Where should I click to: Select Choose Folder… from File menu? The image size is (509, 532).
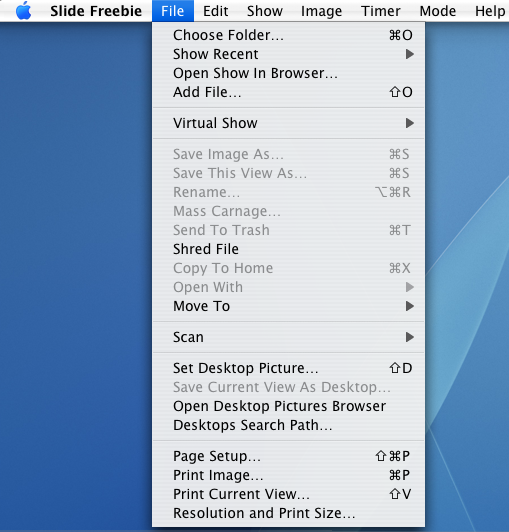coord(288,35)
